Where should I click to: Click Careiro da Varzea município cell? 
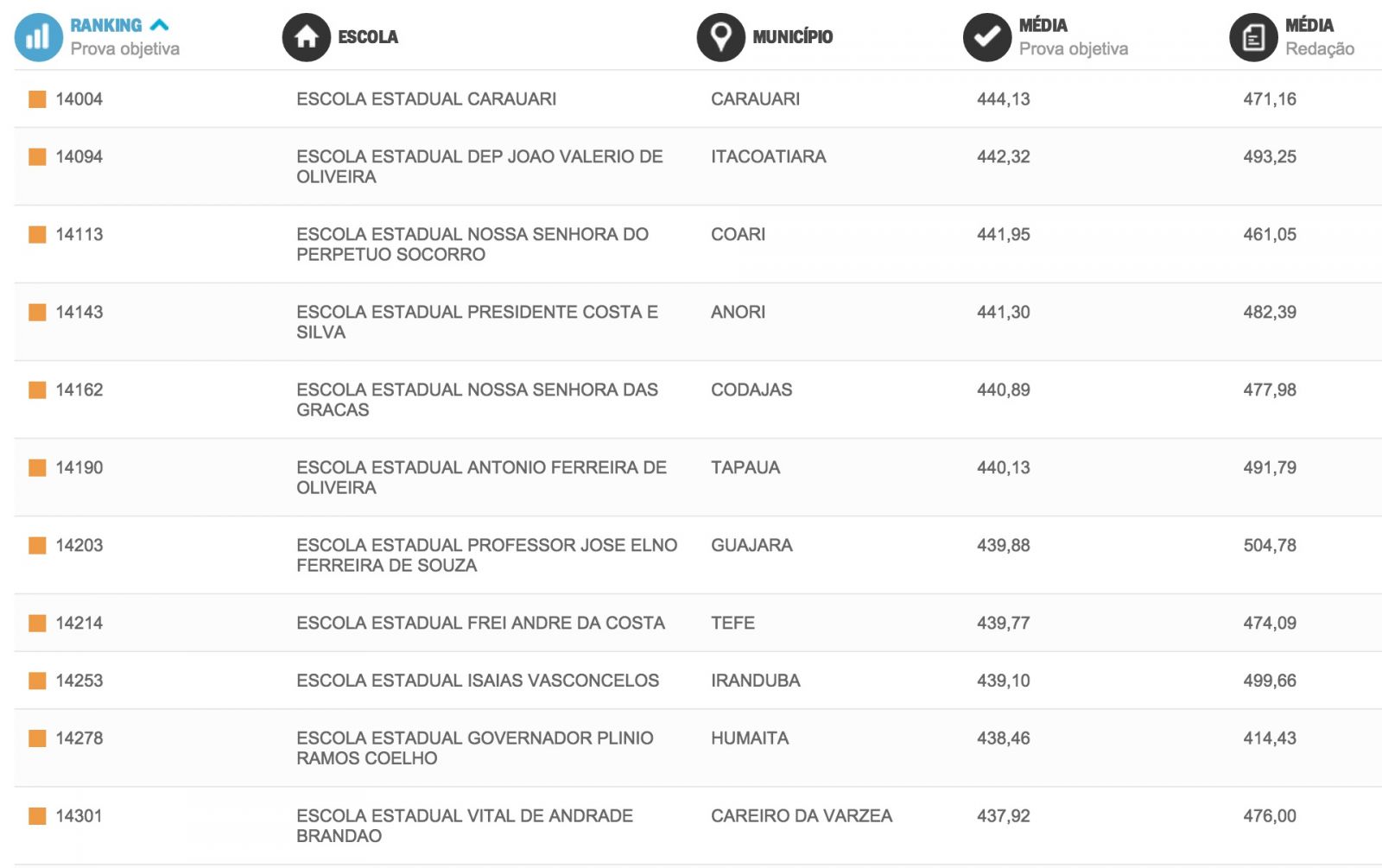tap(801, 815)
